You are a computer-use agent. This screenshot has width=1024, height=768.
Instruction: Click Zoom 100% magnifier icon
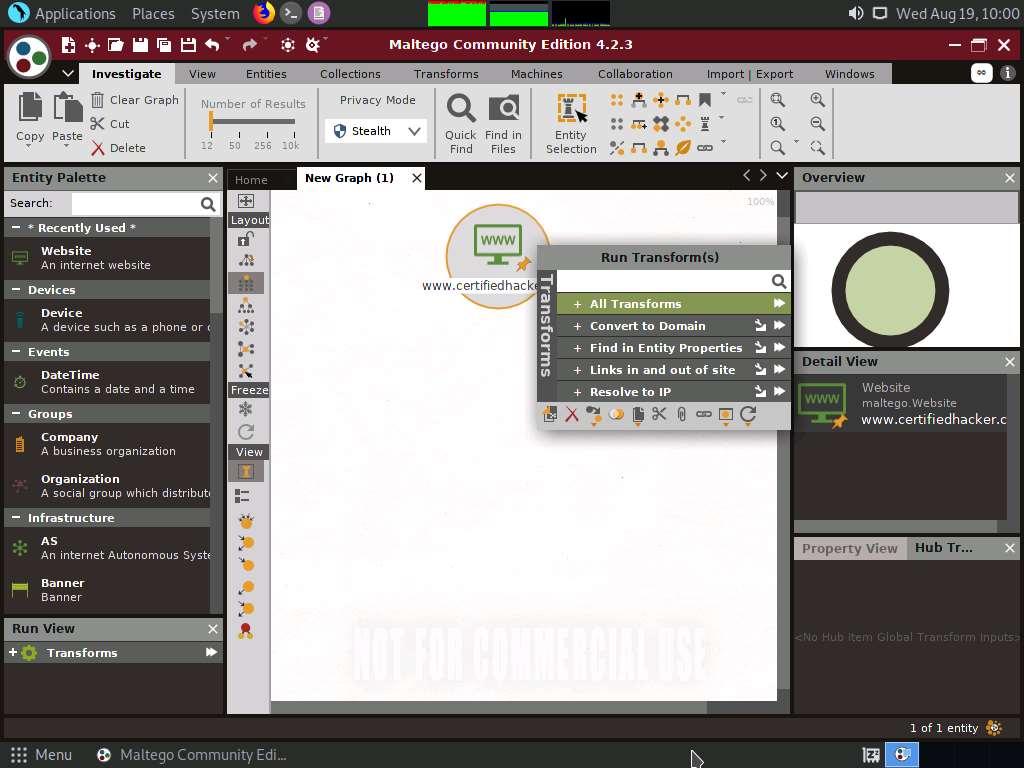(777, 123)
